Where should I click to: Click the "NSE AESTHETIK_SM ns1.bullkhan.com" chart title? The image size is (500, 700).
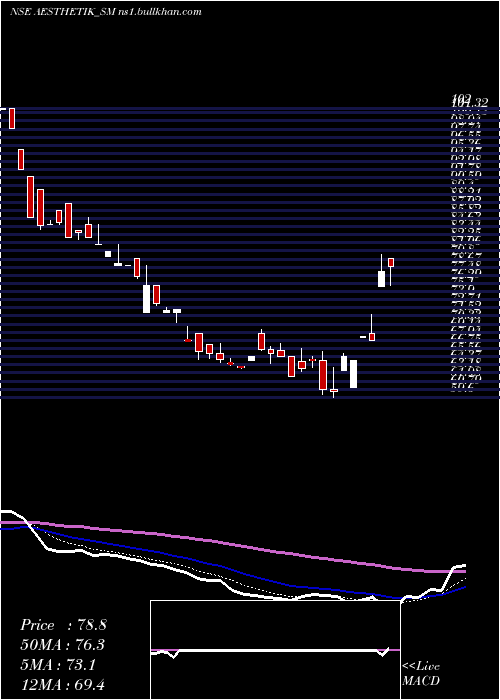(x=105, y=12)
